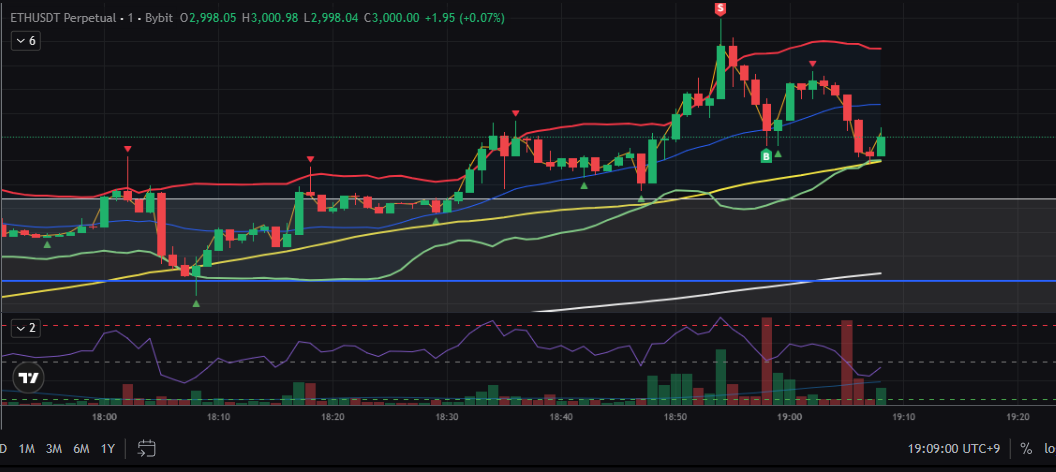Image resolution: width=1056 pixels, height=472 pixels.
Task: Select the green up-triangle below the 18:08 low
Action: click(196, 302)
